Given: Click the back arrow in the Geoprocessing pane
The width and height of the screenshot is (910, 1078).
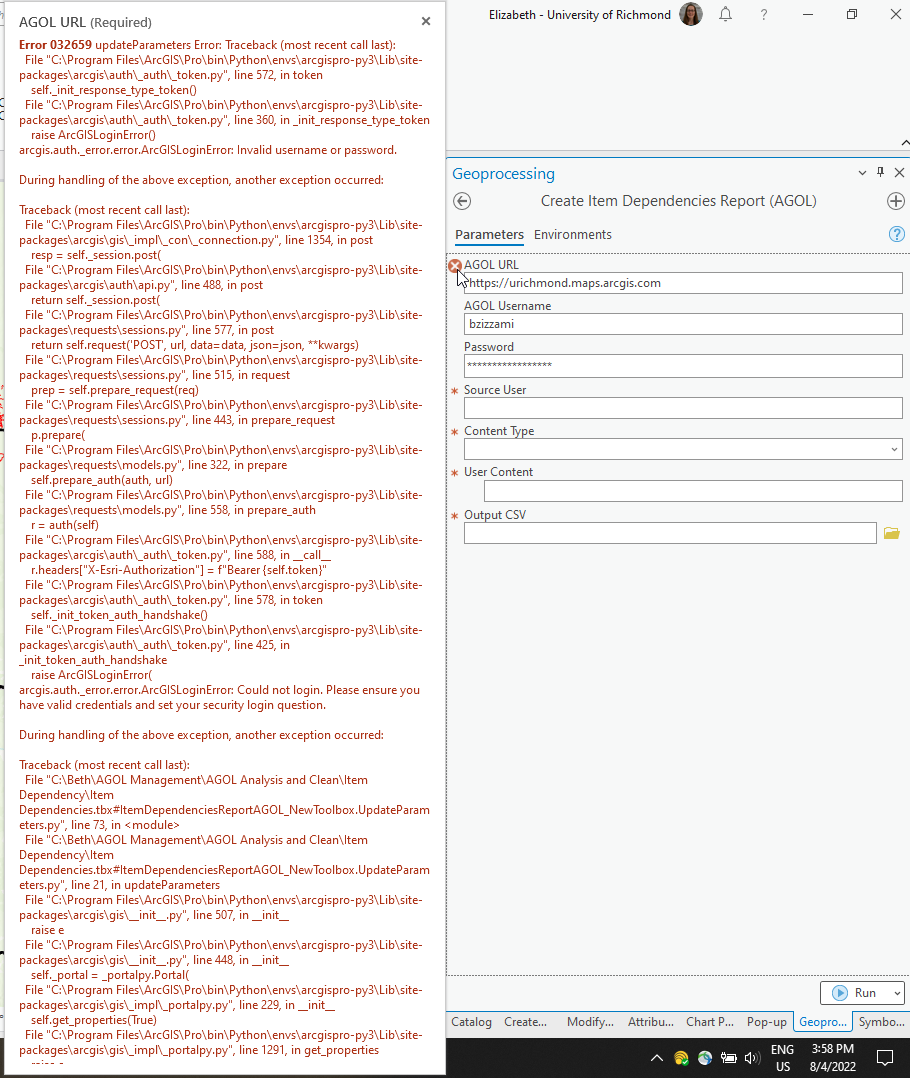Looking at the screenshot, I should pyautogui.click(x=461, y=201).
